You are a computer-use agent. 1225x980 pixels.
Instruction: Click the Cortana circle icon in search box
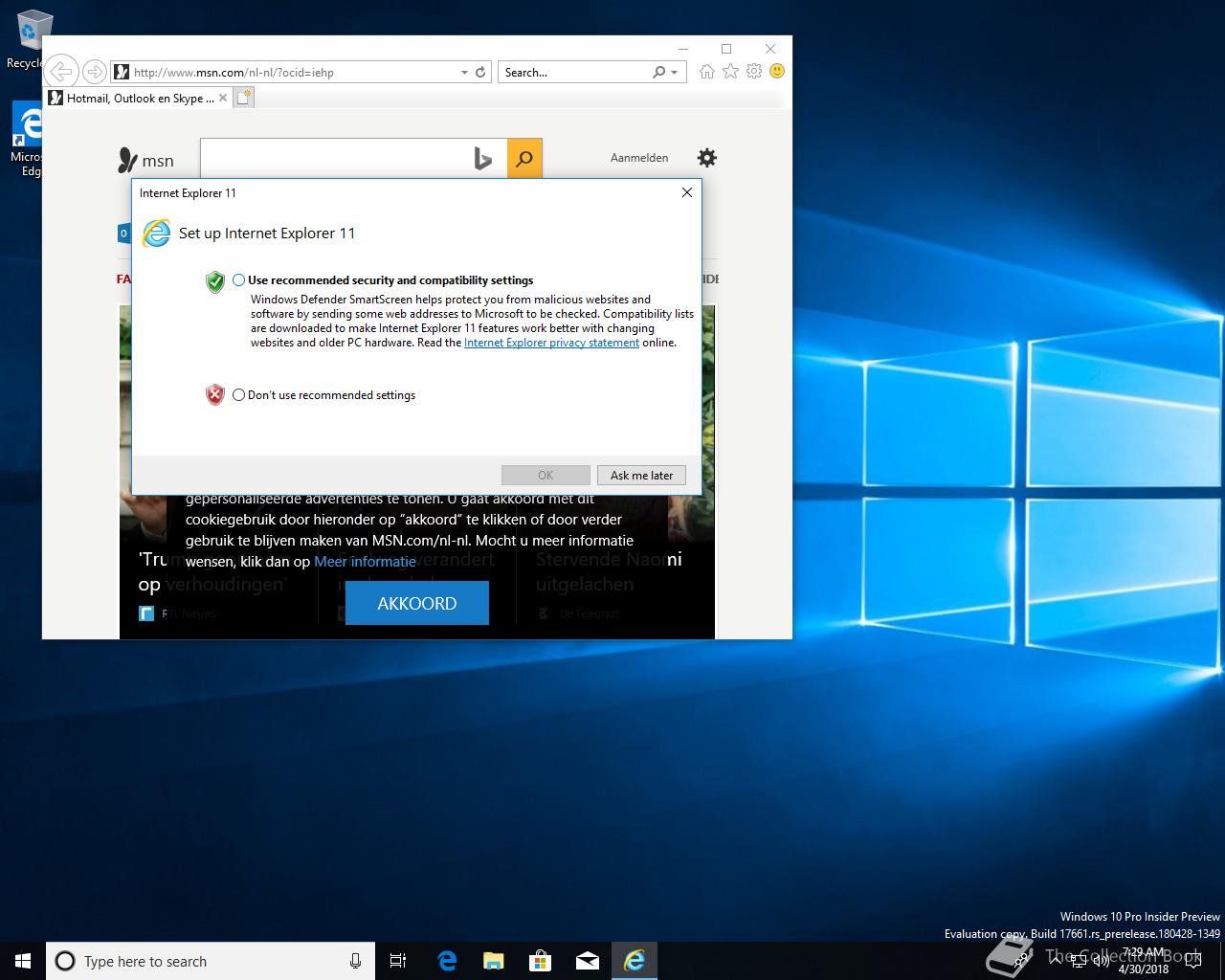[65, 961]
